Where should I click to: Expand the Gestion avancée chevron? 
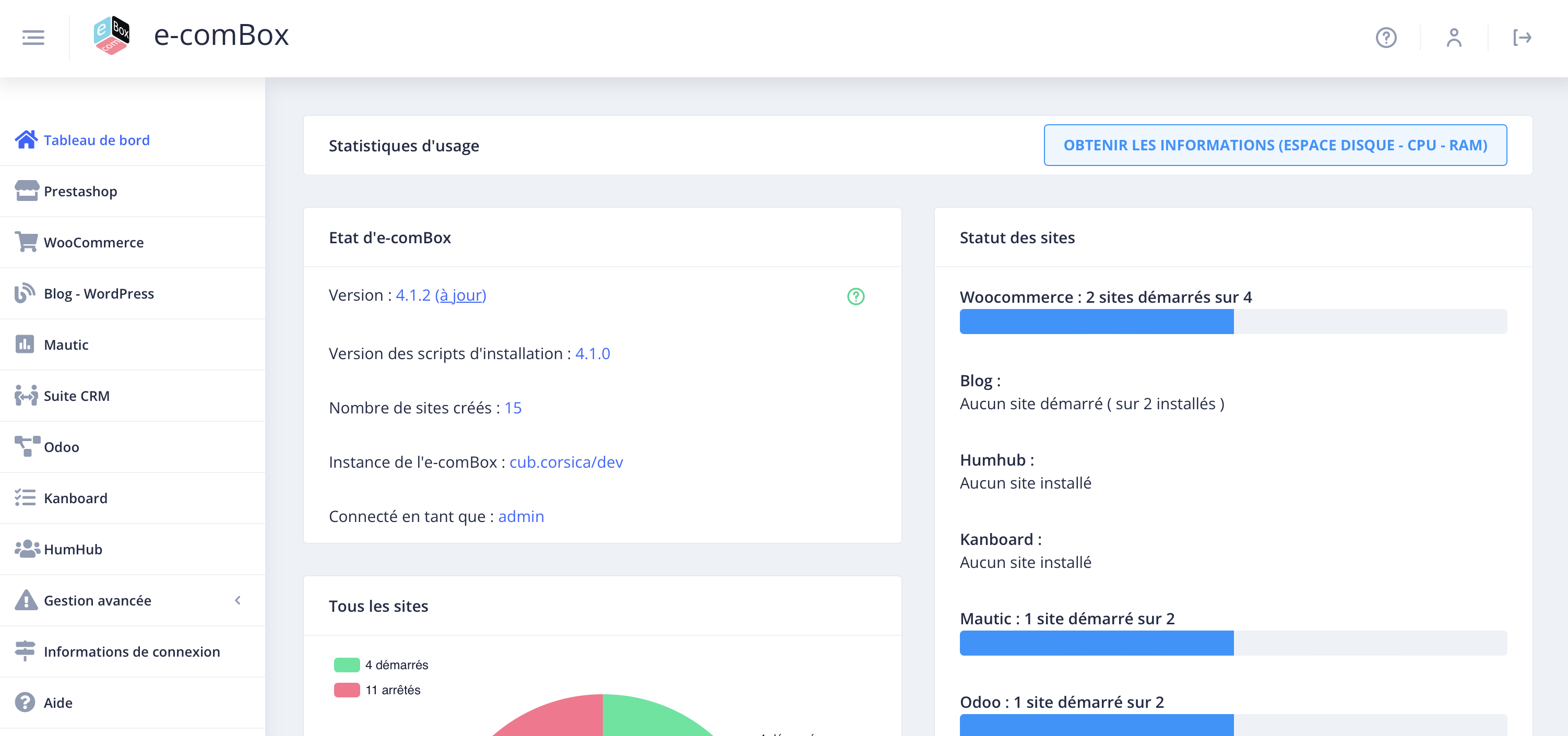pos(238,600)
